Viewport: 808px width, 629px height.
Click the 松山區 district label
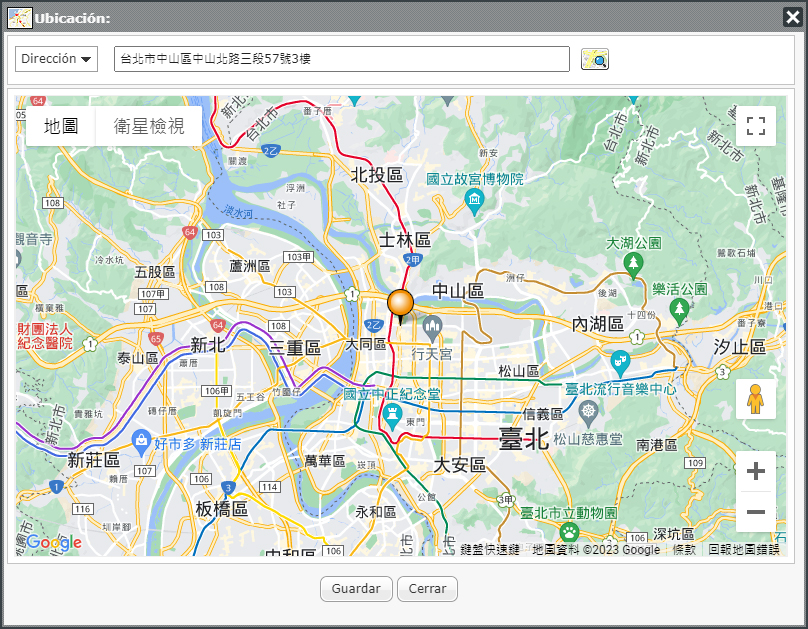(x=518, y=371)
